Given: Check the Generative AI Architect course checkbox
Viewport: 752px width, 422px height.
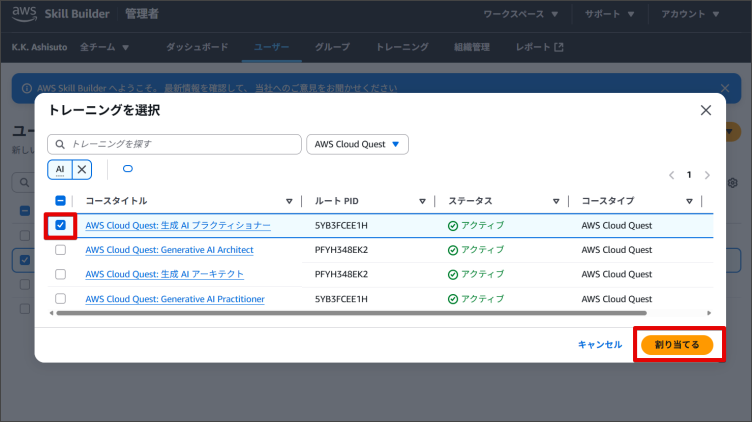Looking at the screenshot, I should click(x=60, y=250).
